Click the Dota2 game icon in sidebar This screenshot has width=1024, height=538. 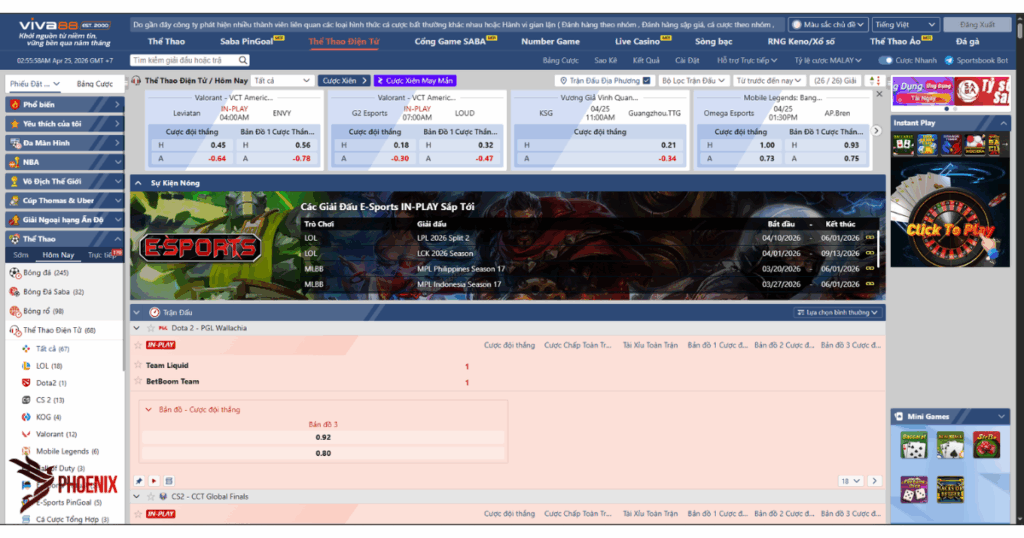26,383
